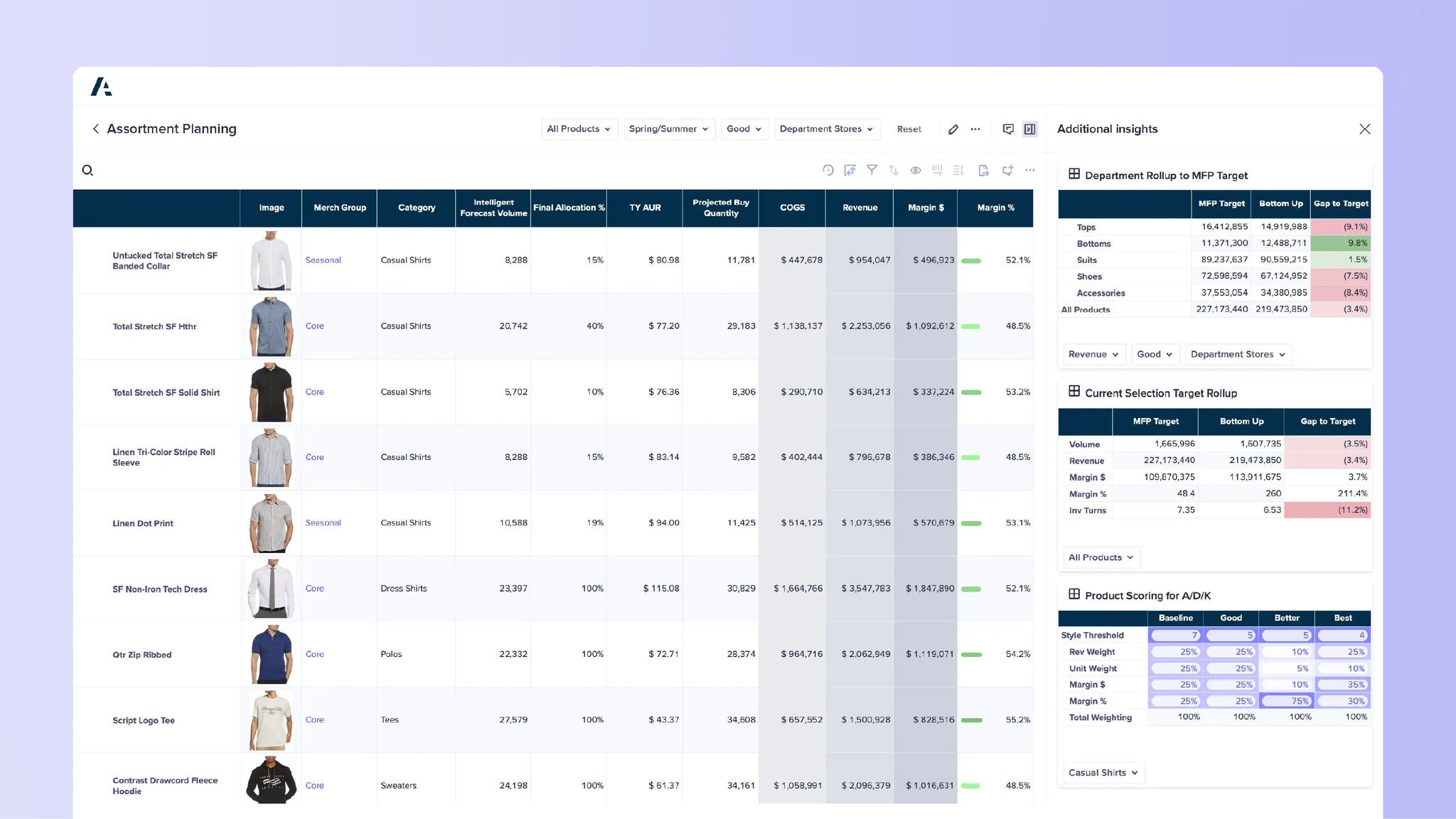The image size is (1456, 819).
Task: Click the Reset button in the header
Action: (909, 129)
